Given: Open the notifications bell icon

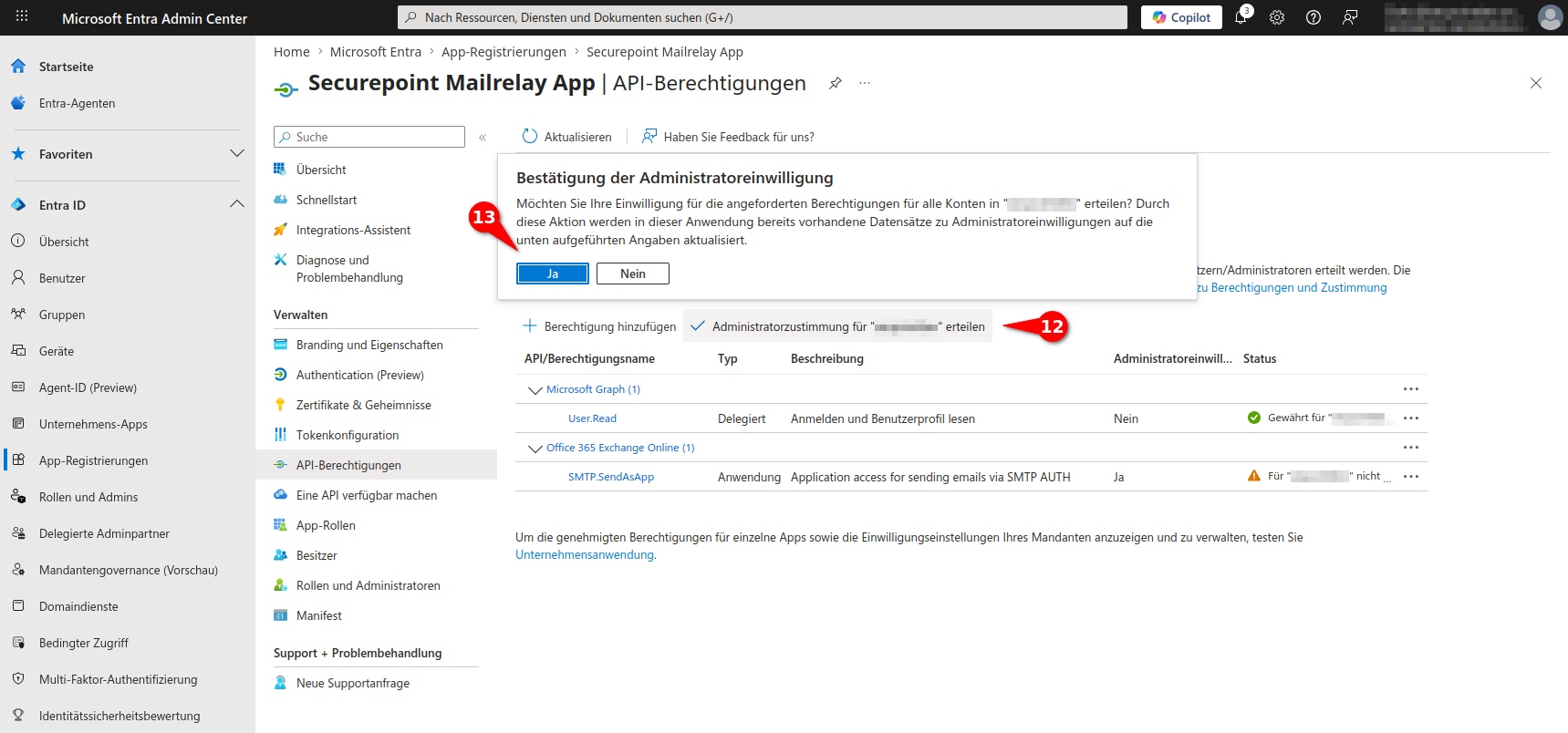Looking at the screenshot, I should coord(1241,17).
